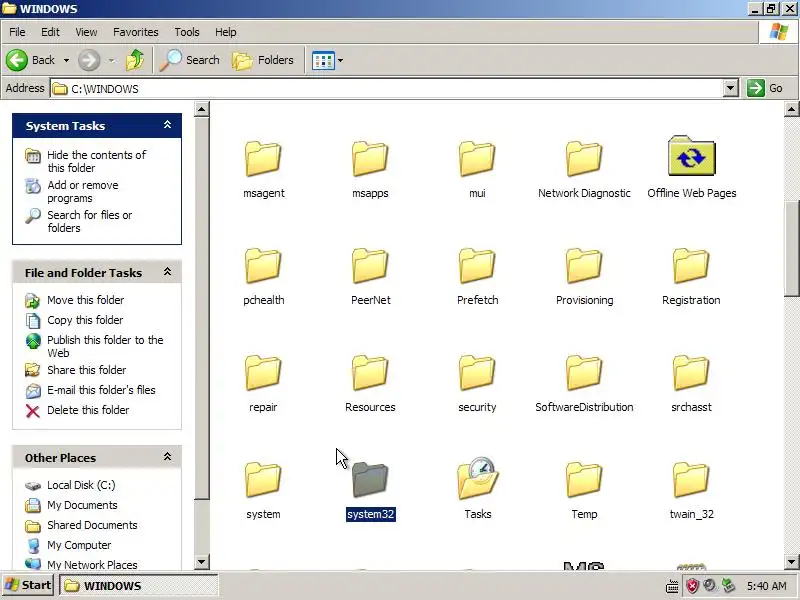Click the Address bar path field

coord(387,89)
